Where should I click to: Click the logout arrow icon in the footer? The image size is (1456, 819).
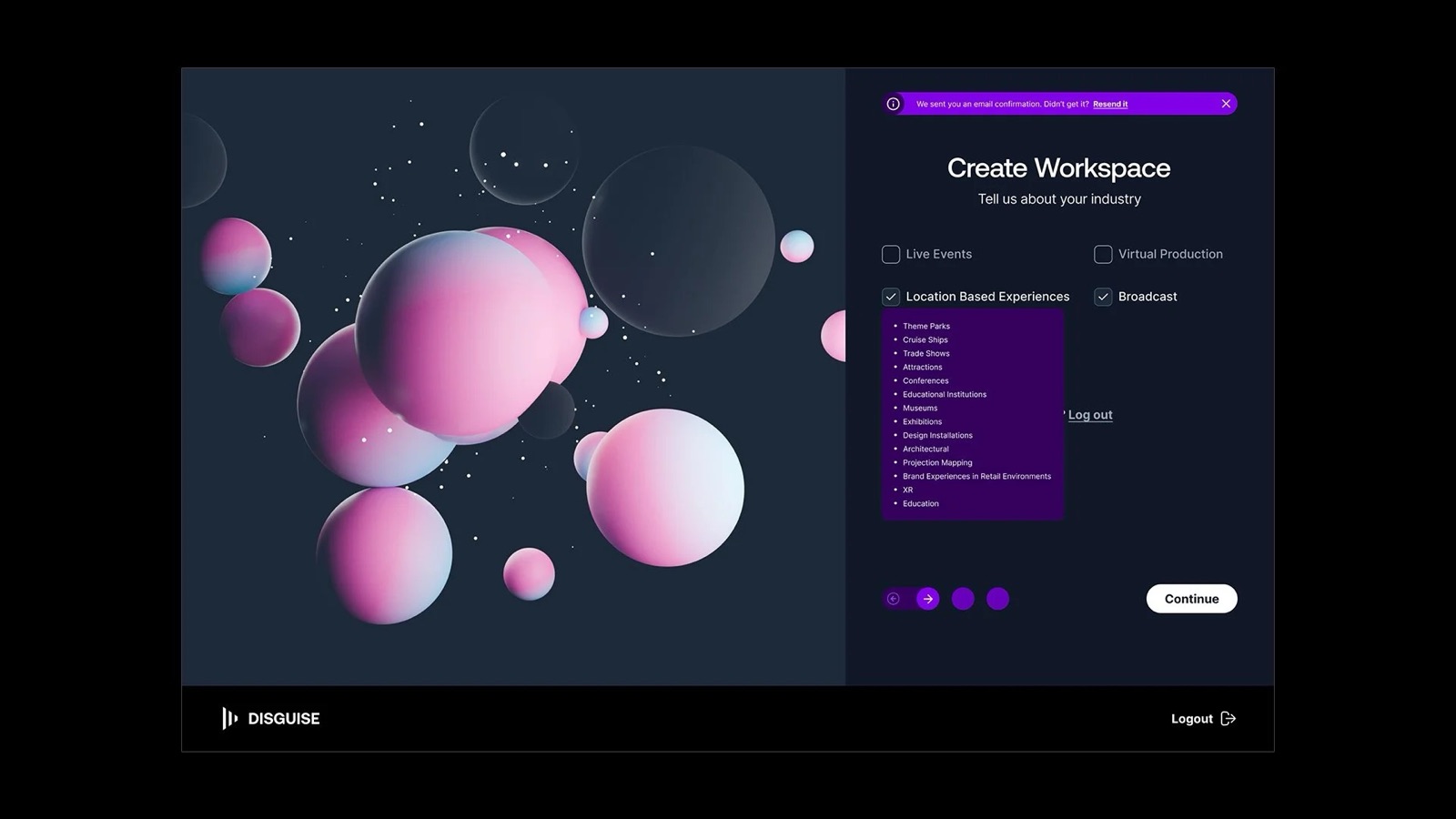(x=1228, y=719)
